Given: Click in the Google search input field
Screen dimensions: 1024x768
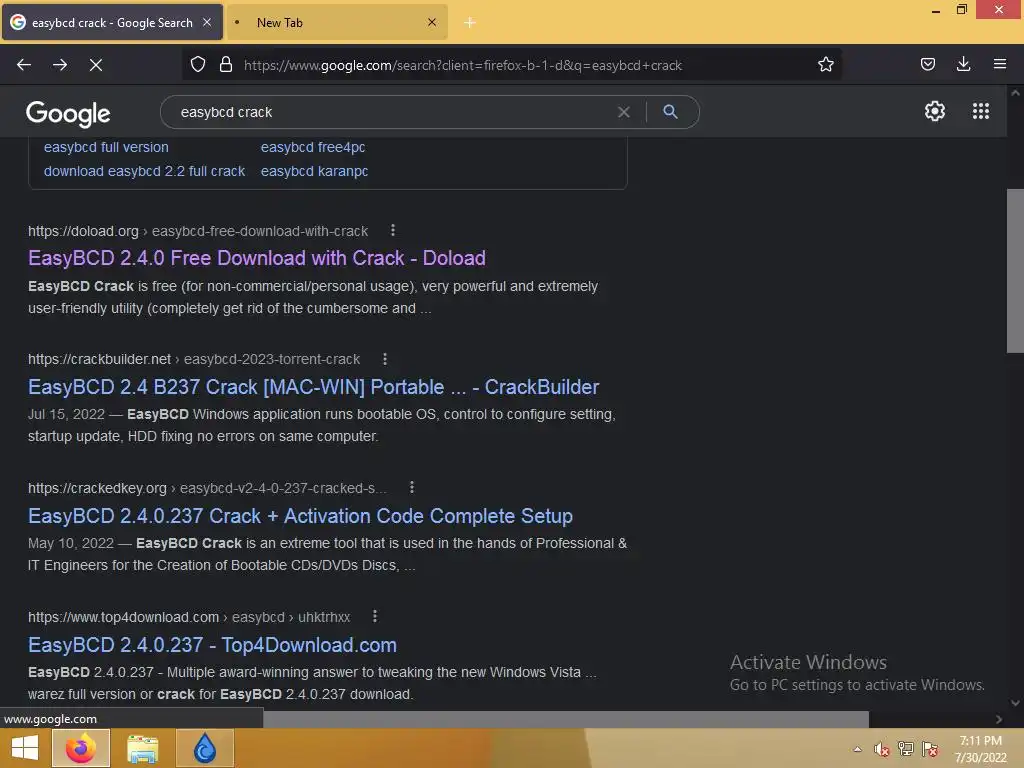Looking at the screenshot, I should tap(392, 112).
